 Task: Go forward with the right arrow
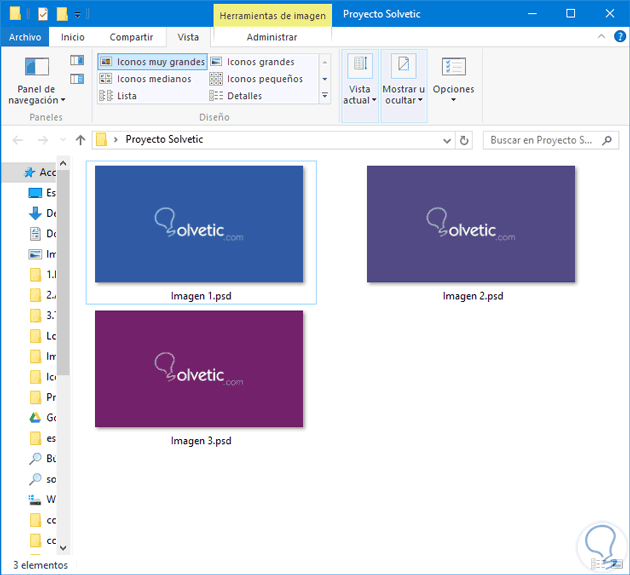tap(43, 140)
